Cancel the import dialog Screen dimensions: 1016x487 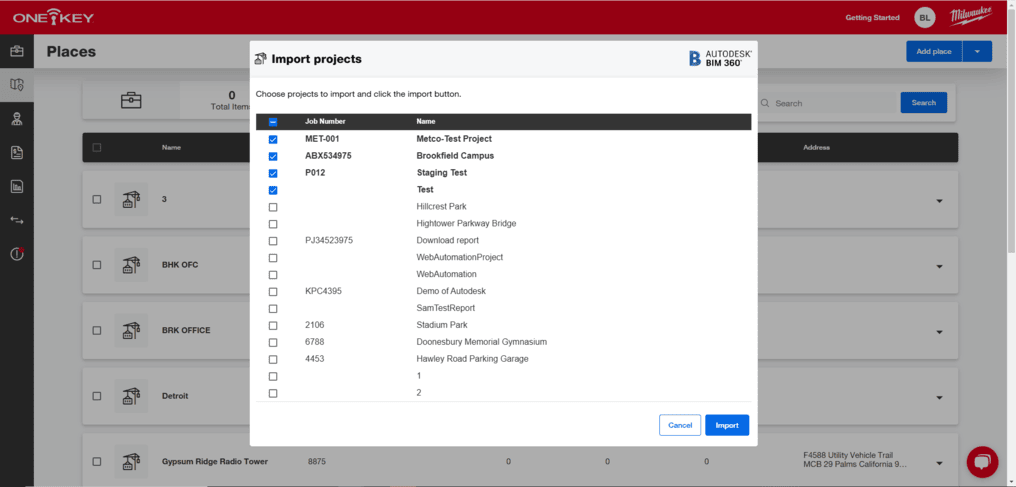(680, 425)
